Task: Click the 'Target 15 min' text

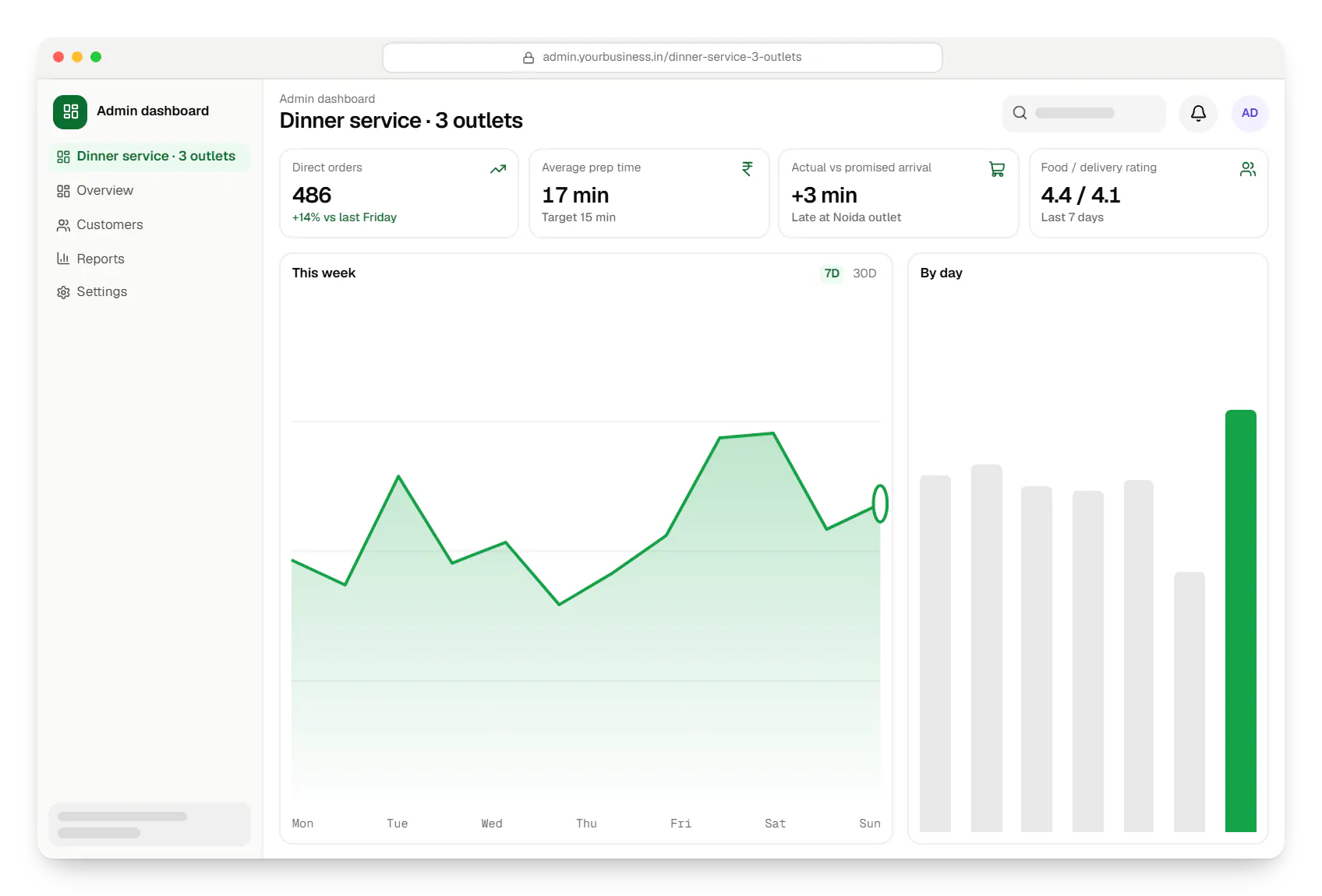Action: 578,217
